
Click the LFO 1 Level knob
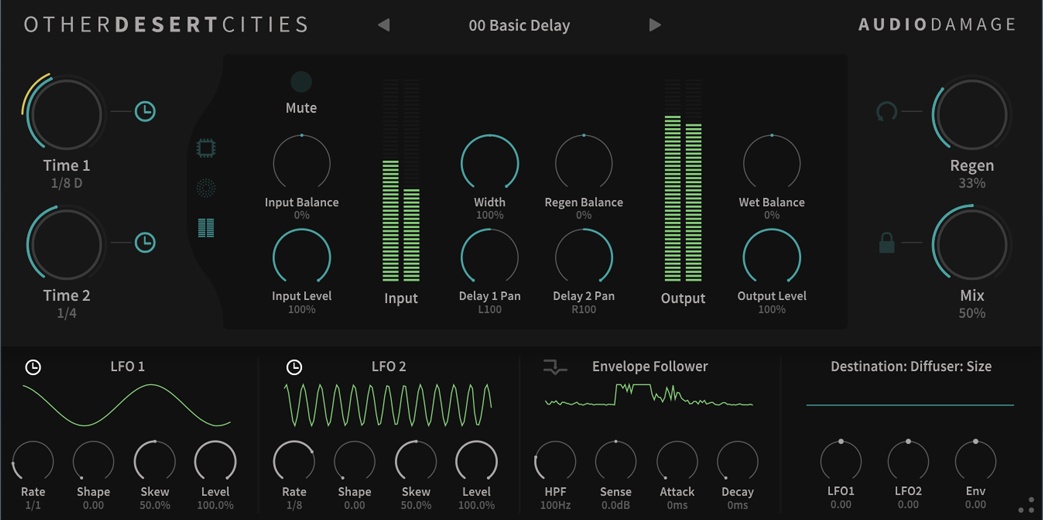tap(215, 461)
